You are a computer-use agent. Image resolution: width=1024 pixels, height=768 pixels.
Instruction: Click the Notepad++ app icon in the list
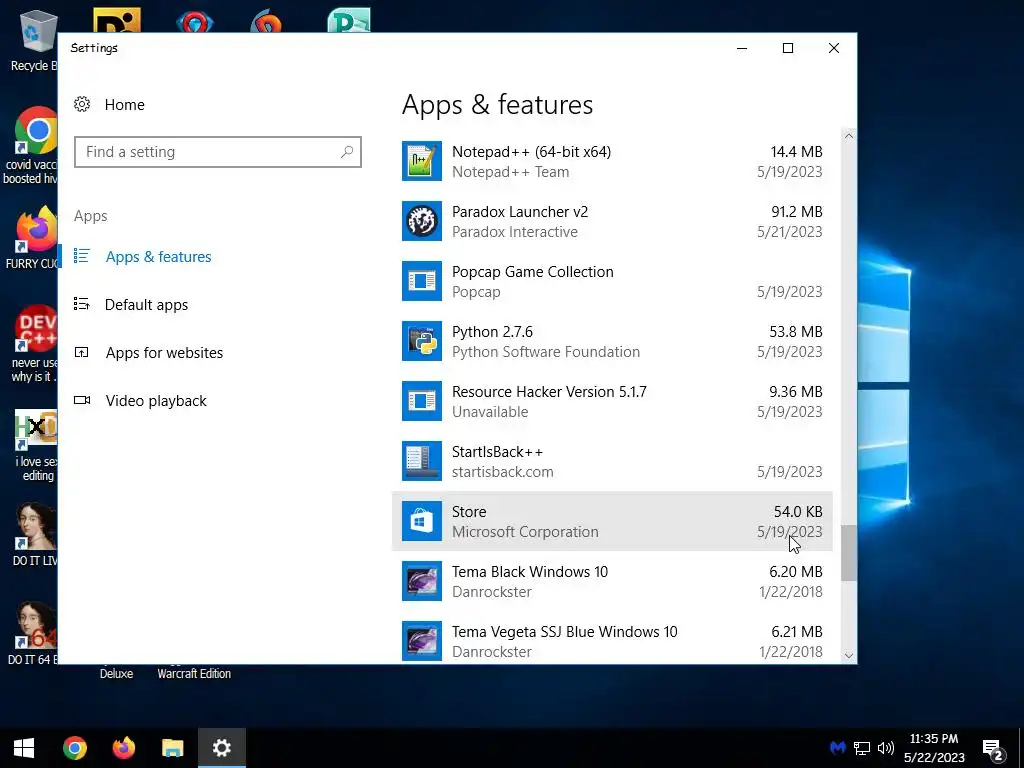[x=422, y=161]
